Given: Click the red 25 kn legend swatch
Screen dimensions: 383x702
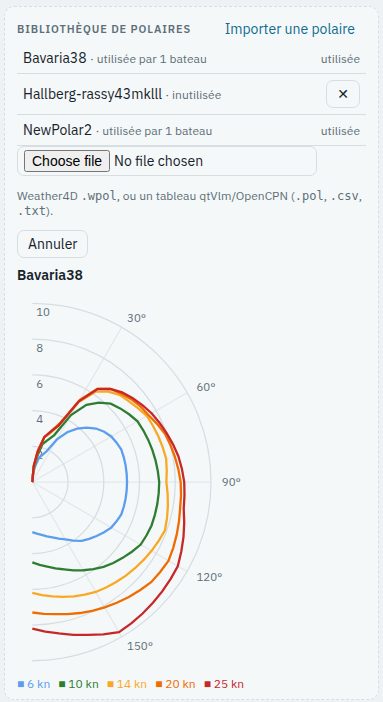Looking at the screenshot, I should coord(207,684).
